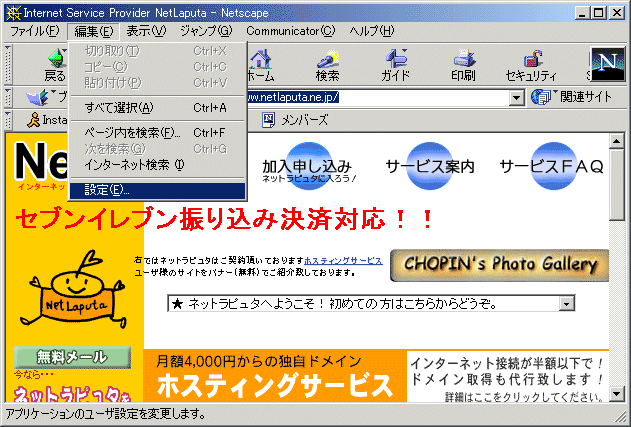Open the View (表示) menu

point(146,31)
